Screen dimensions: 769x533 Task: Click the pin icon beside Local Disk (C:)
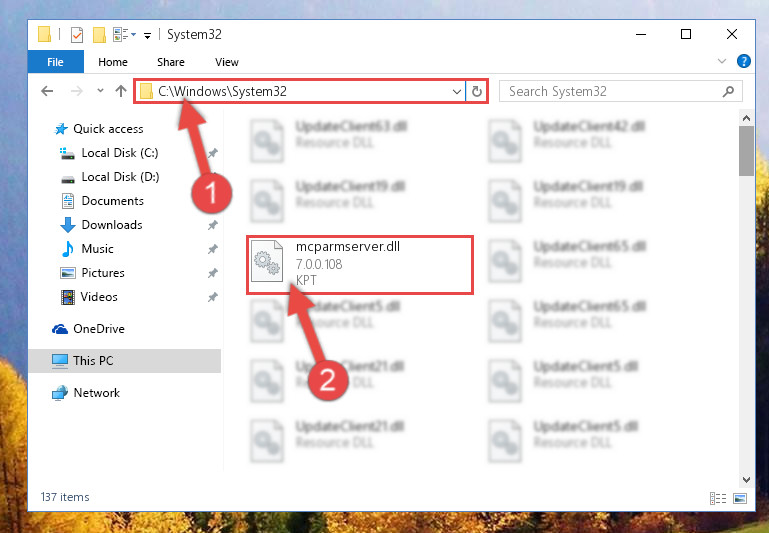pos(212,153)
